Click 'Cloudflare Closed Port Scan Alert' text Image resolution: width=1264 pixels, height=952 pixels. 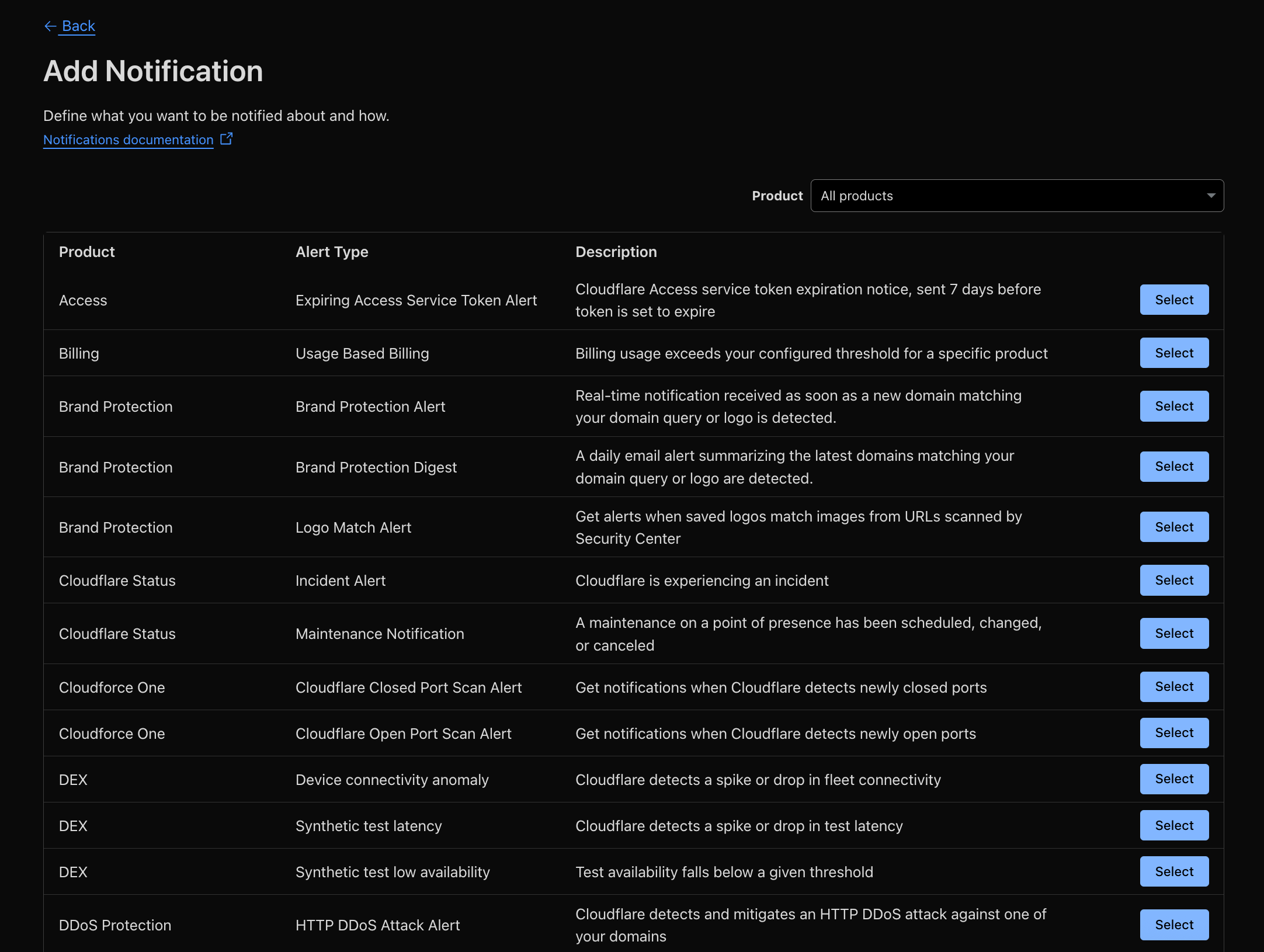click(x=409, y=687)
